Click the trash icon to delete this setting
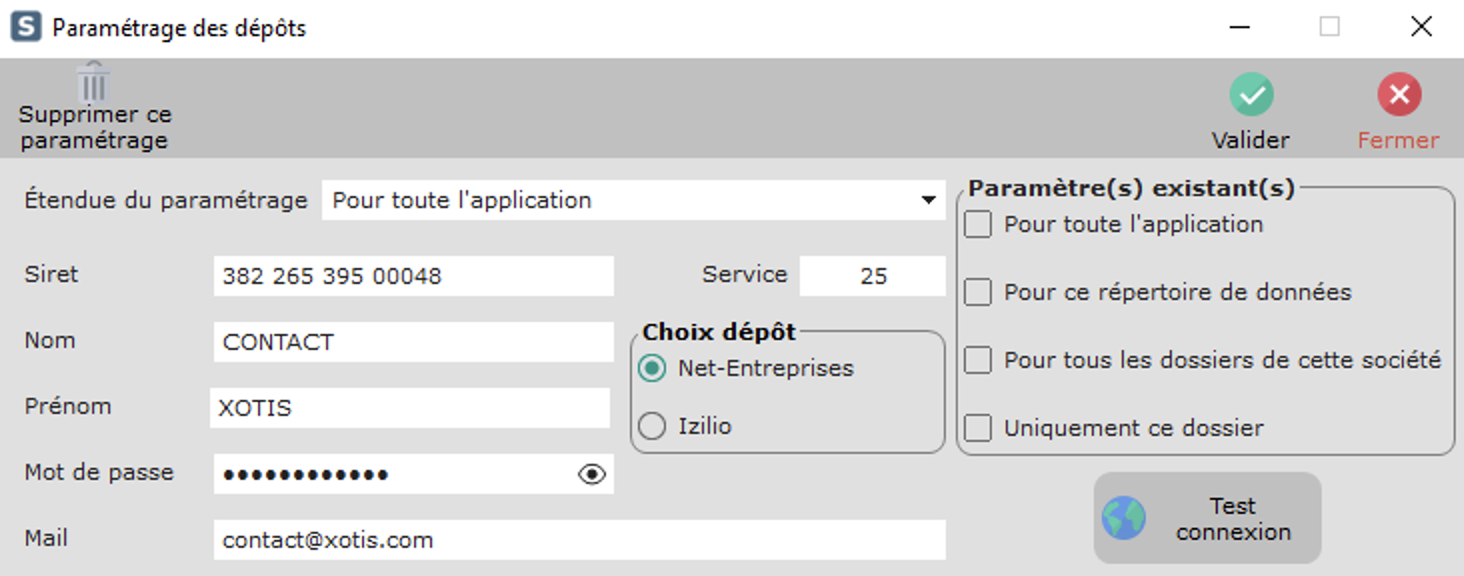The width and height of the screenshot is (1464, 576). (x=93, y=82)
